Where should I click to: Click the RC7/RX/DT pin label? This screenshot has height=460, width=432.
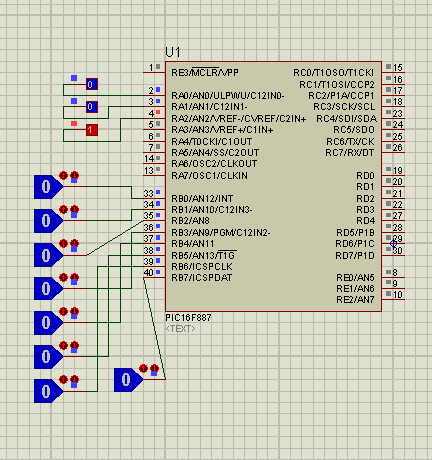[350, 153]
